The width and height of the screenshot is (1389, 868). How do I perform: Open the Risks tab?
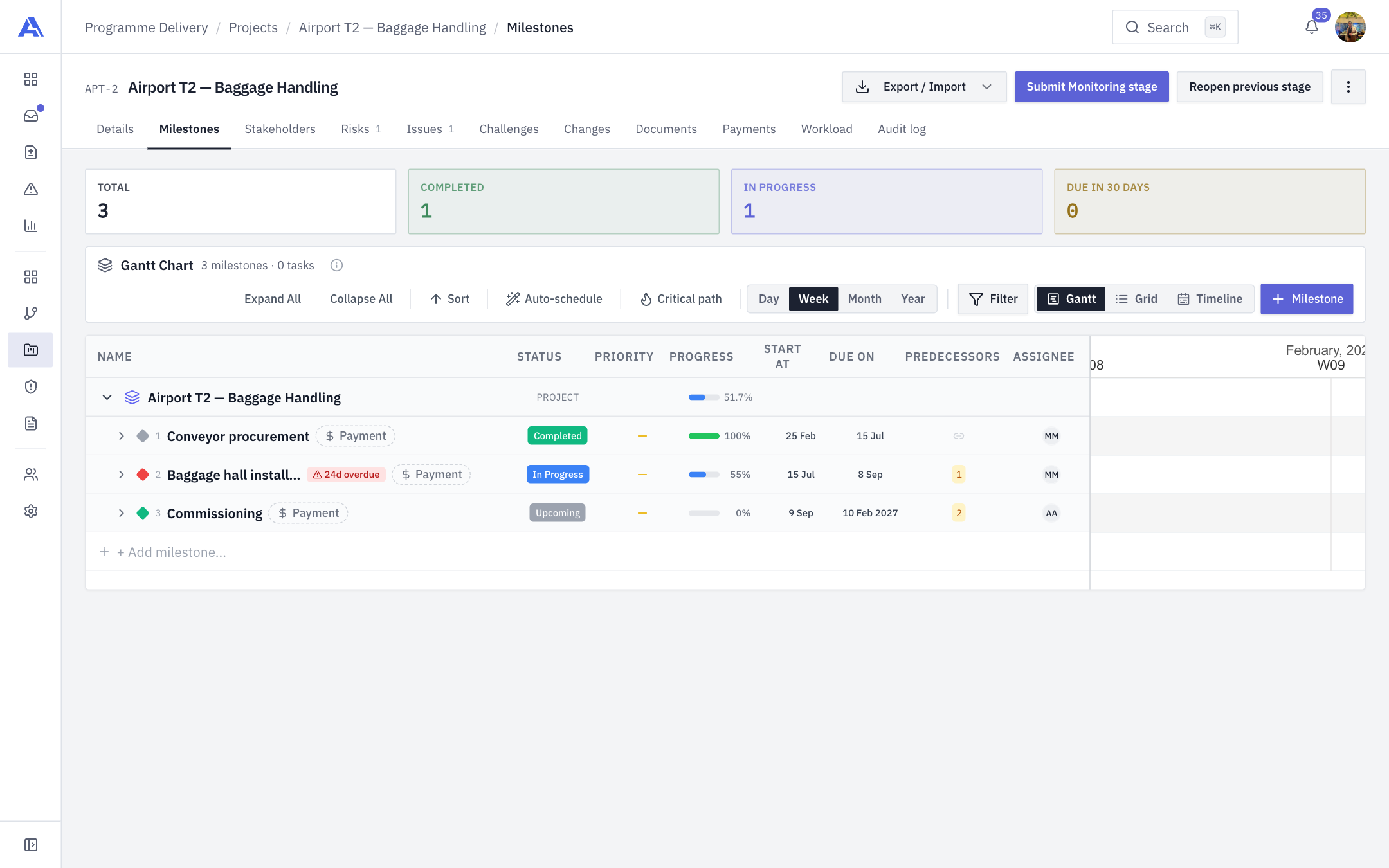(x=361, y=129)
